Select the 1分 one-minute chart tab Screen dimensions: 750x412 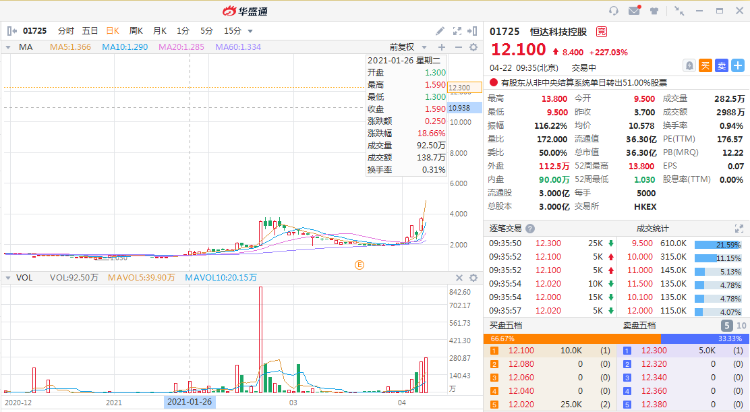pos(183,31)
